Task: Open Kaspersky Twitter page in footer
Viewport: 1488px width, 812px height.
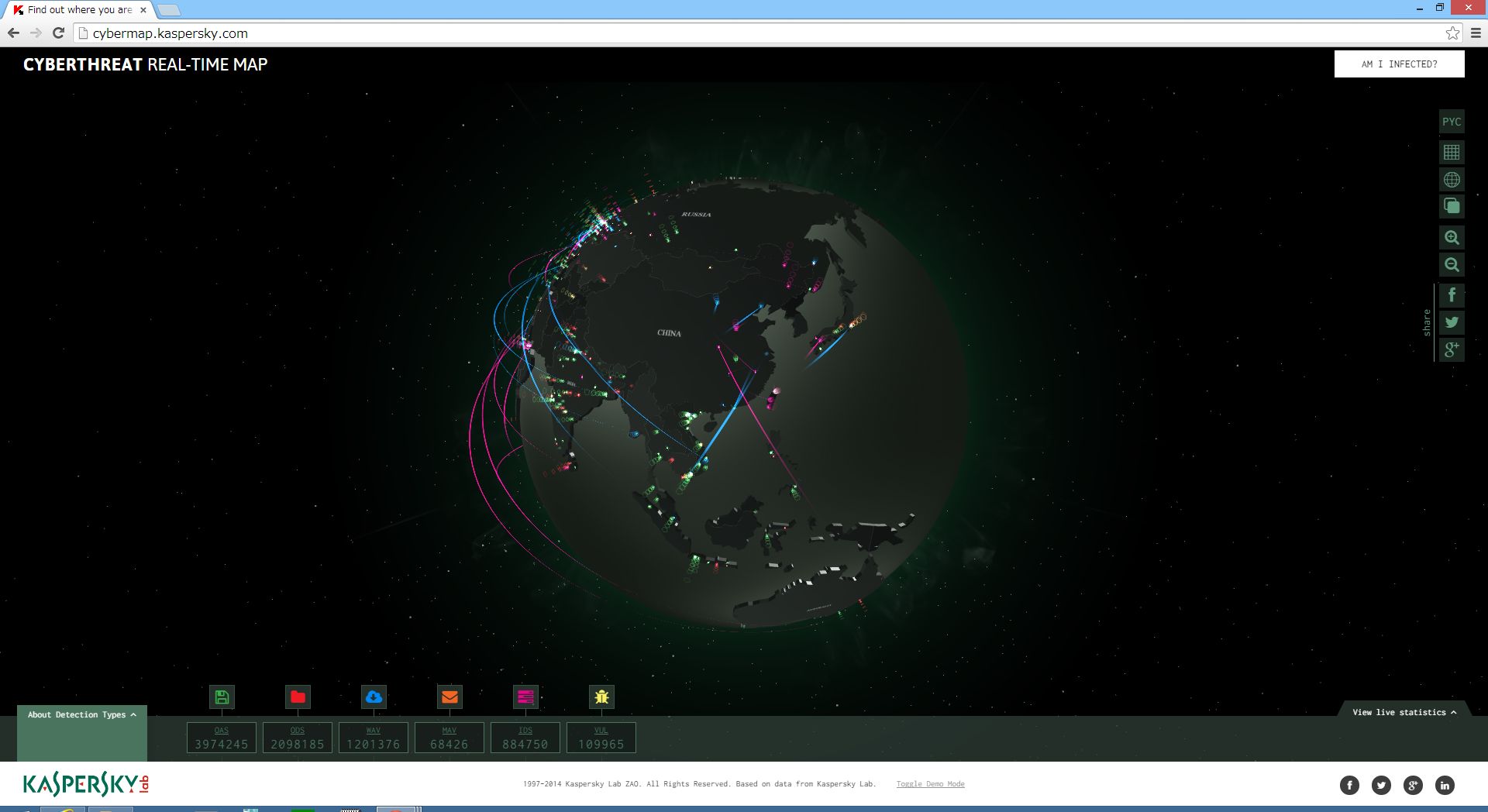Action: (x=1381, y=786)
